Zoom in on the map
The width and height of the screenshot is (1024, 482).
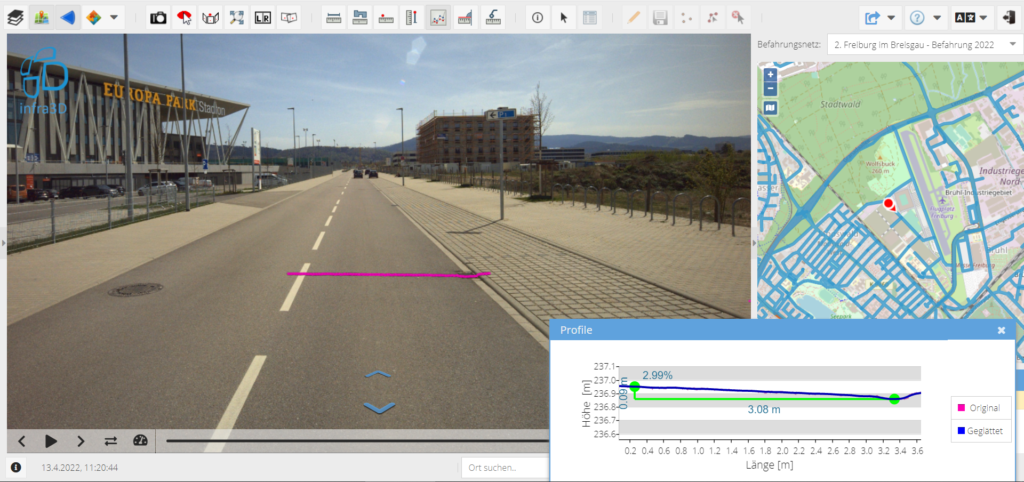771,75
